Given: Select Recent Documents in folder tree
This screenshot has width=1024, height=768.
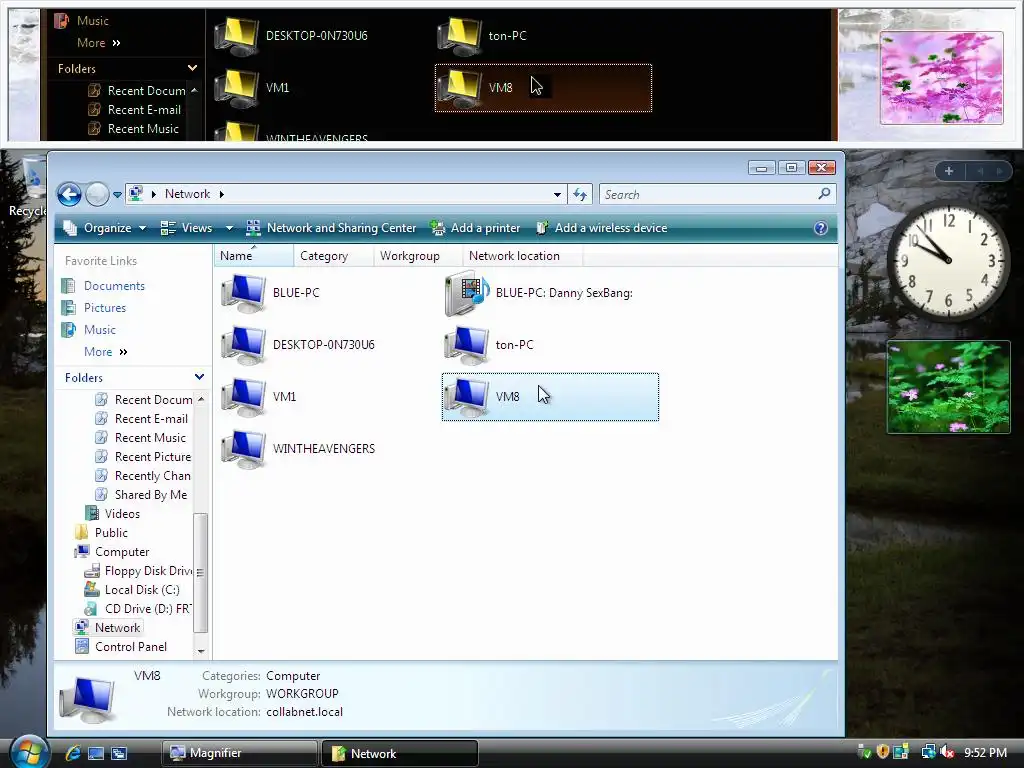Looking at the screenshot, I should (x=144, y=400).
